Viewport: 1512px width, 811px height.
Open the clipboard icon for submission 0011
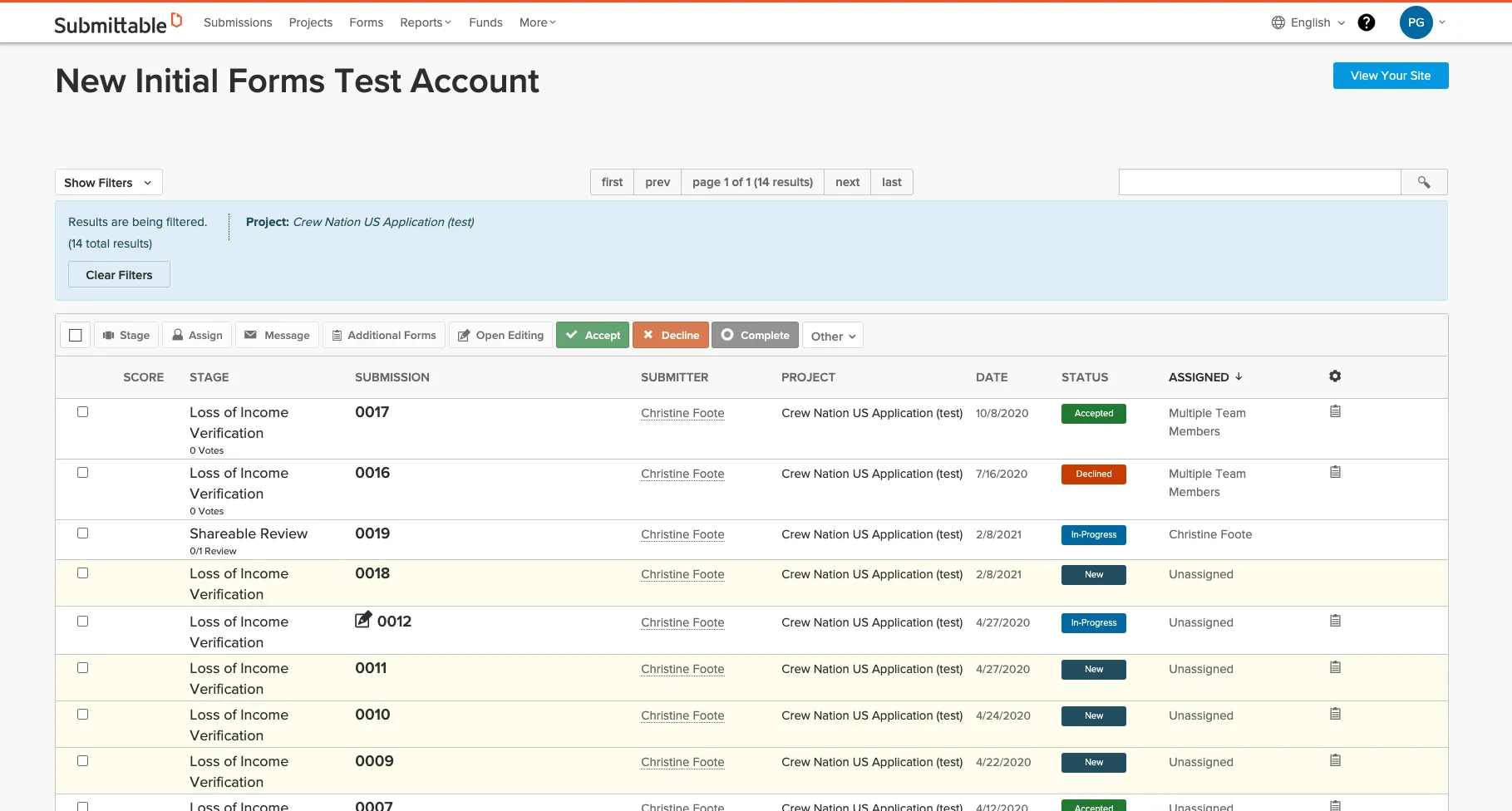point(1335,667)
